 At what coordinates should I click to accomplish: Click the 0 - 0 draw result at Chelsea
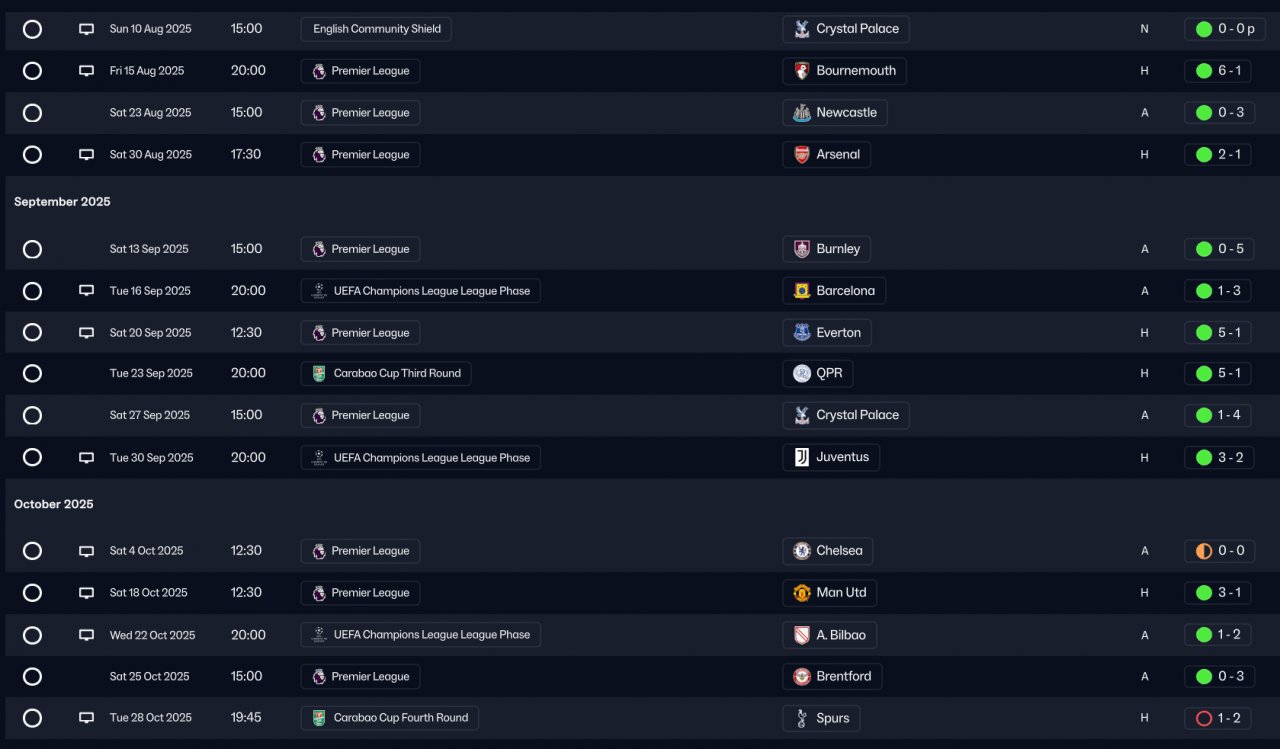1217,551
